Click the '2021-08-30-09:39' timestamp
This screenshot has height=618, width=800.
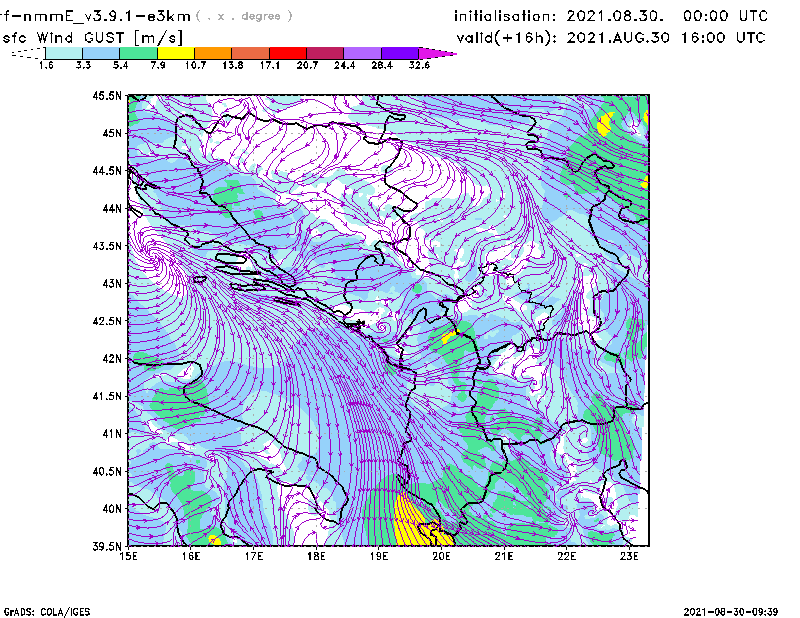coord(731,612)
